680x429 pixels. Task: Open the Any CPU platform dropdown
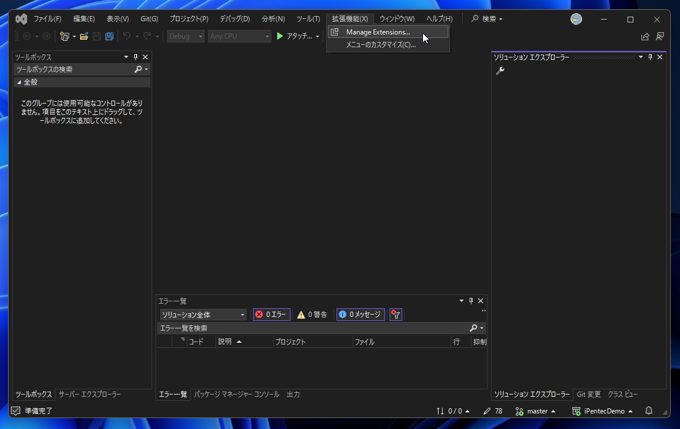tap(239, 36)
